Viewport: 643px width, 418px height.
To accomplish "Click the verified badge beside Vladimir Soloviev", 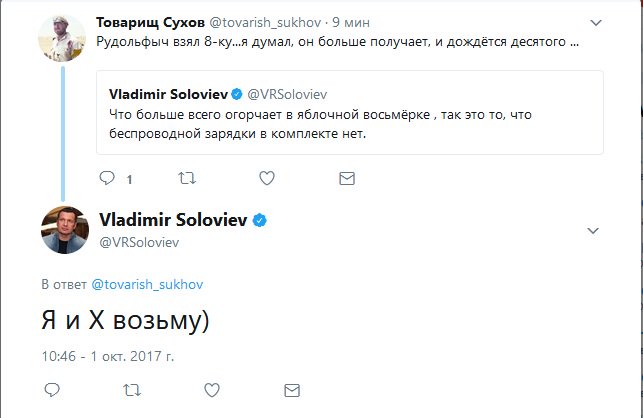I will [x=257, y=220].
